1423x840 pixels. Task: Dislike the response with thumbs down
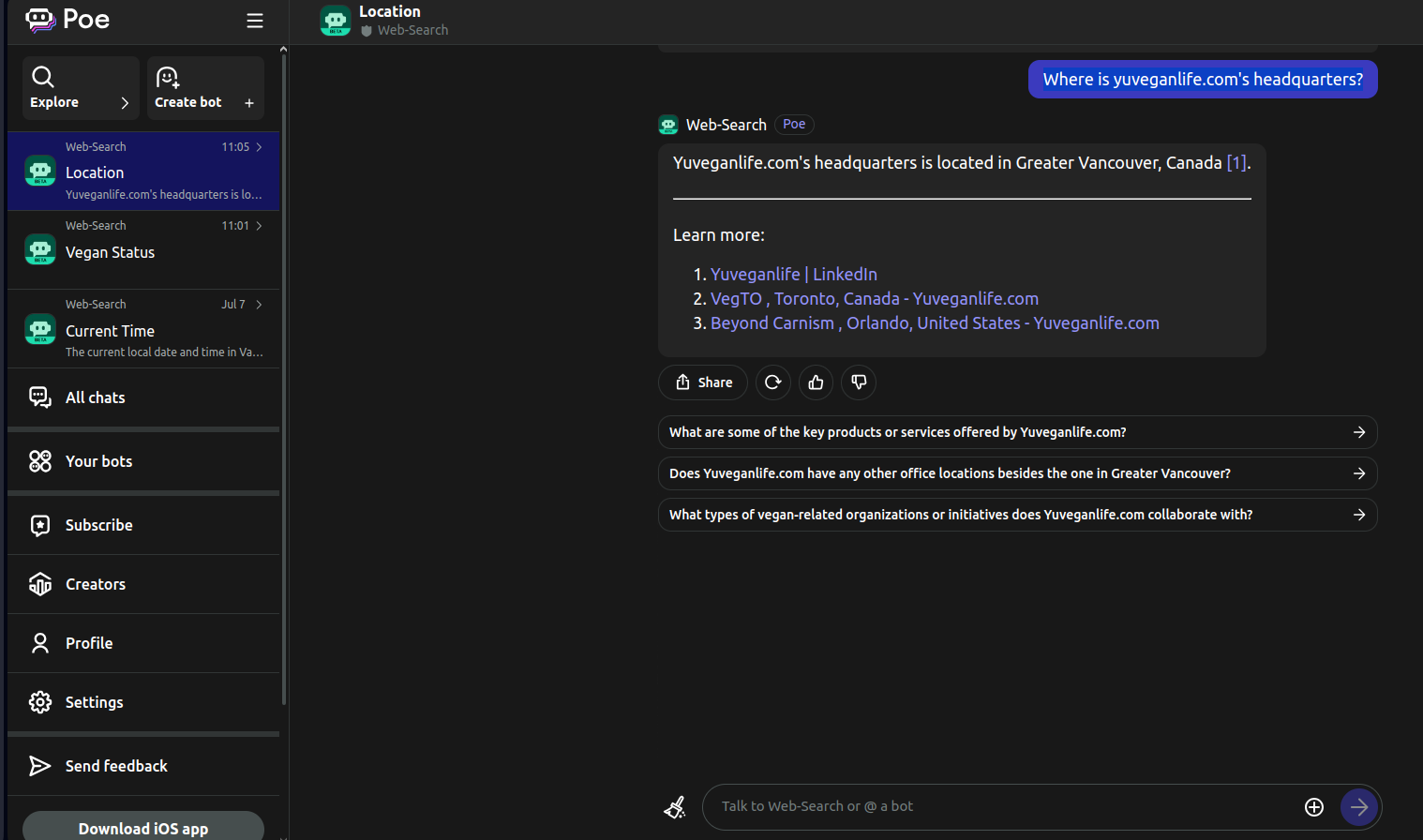coord(859,382)
